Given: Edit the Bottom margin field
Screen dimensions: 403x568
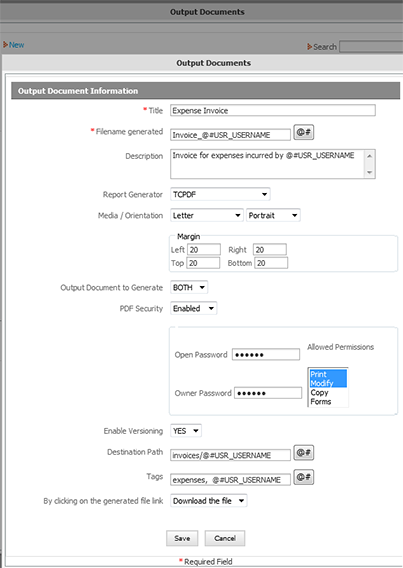Looking at the screenshot, I should tap(271, 263).
